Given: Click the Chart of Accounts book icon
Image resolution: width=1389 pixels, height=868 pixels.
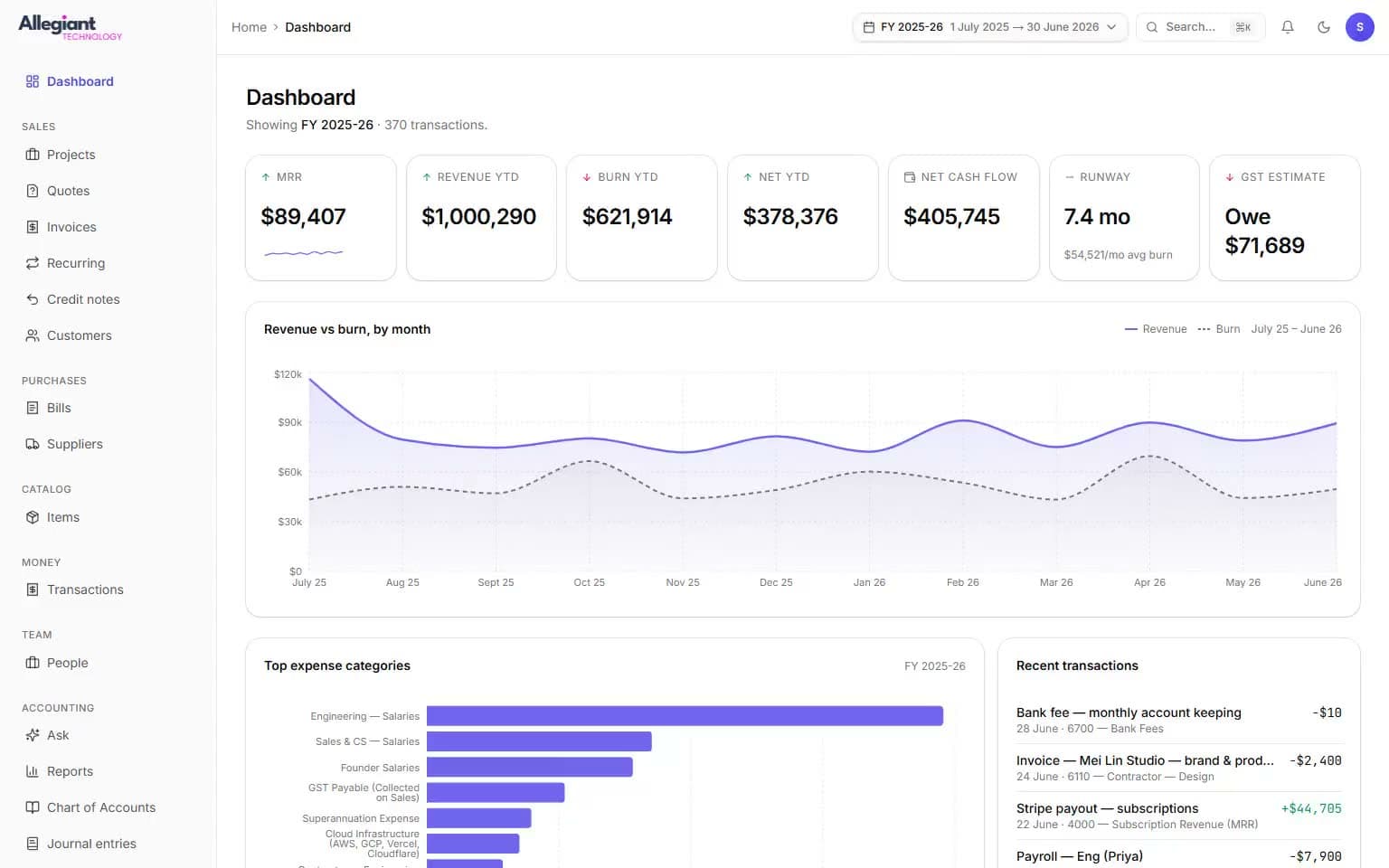Looking at the screenshot, I should (33, 807).
